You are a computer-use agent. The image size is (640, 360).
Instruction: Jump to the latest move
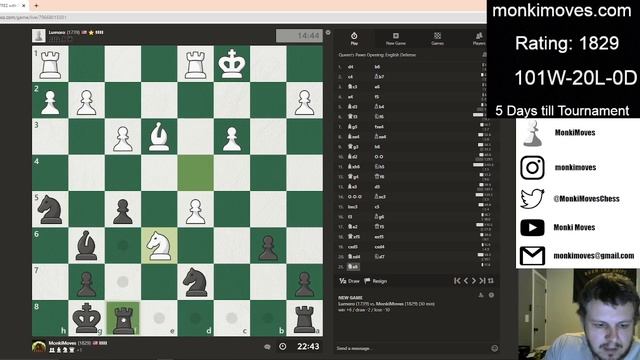tap(482, 281)
